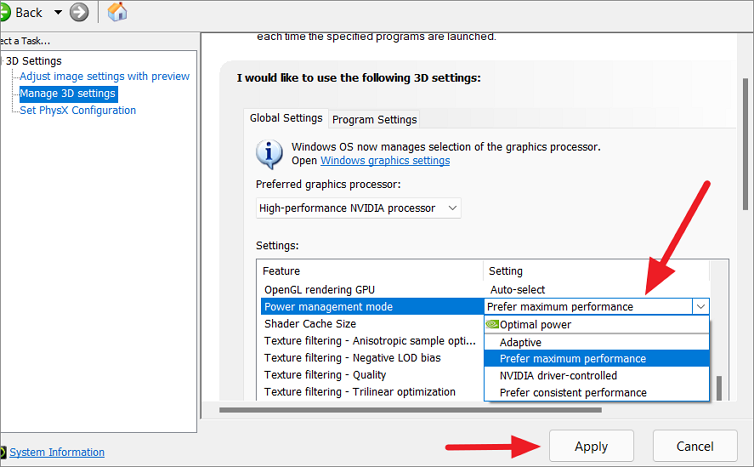Click the horizontal scrollbar below settings
Image resolution: width=754 pixels, height=467 pixels.
(410, 410)
